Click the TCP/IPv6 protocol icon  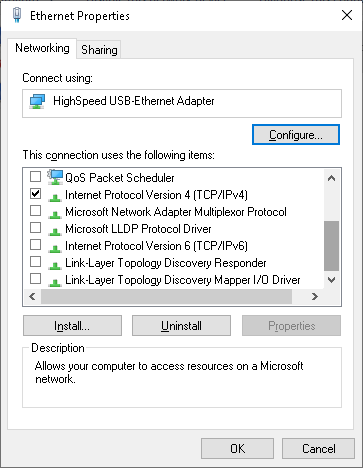55,249
